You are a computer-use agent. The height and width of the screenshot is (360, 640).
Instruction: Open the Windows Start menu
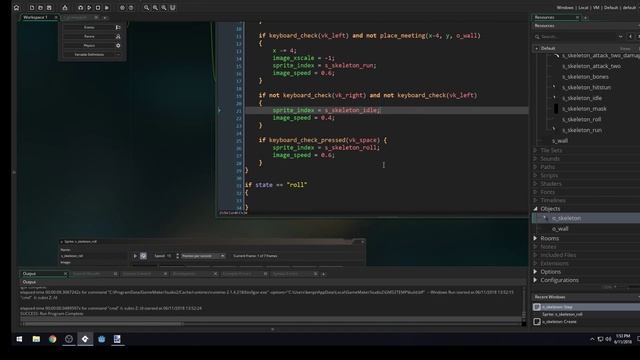[19, 339]
